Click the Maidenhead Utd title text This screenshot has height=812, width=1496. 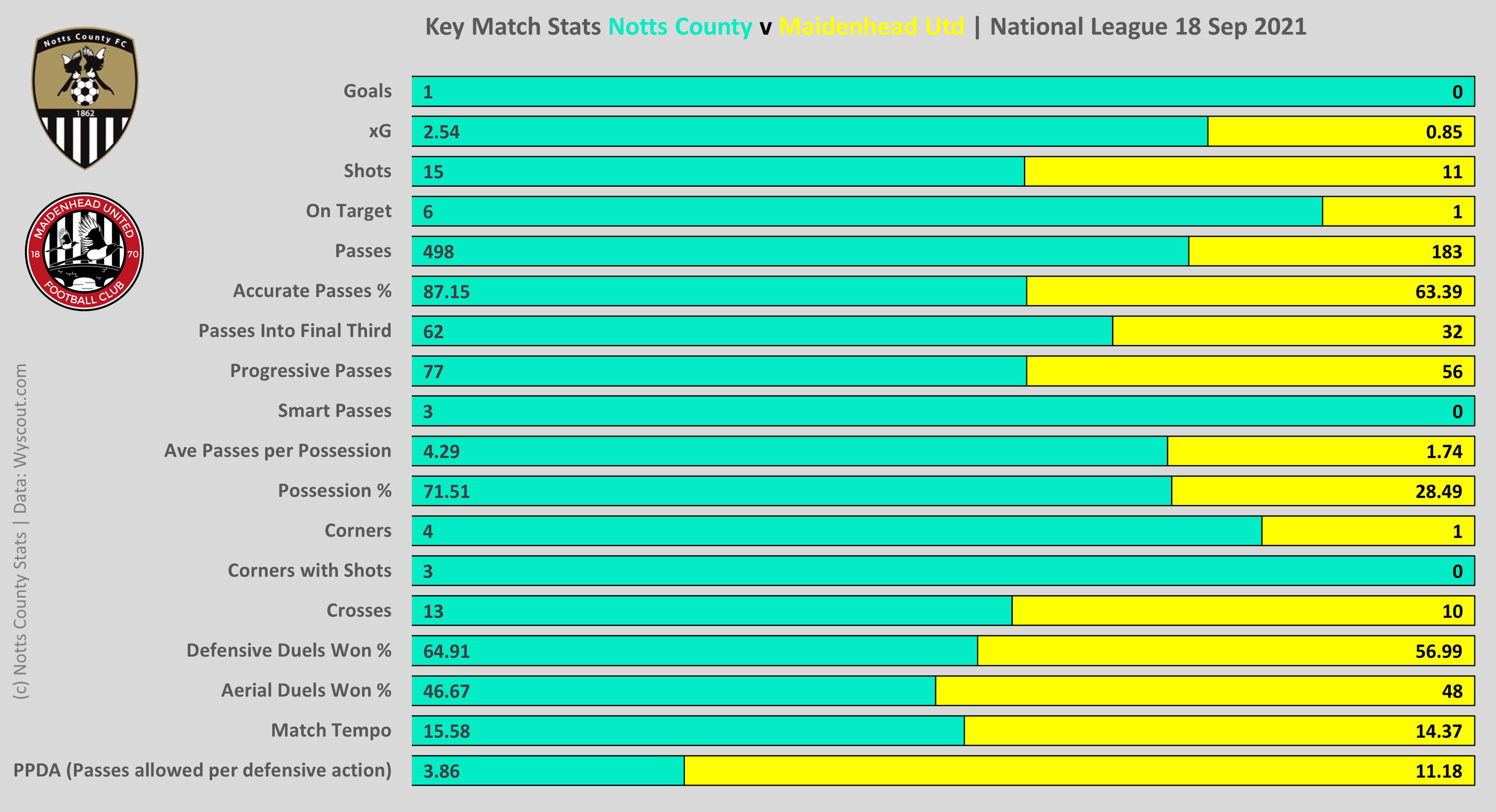[x=871, y=27]
